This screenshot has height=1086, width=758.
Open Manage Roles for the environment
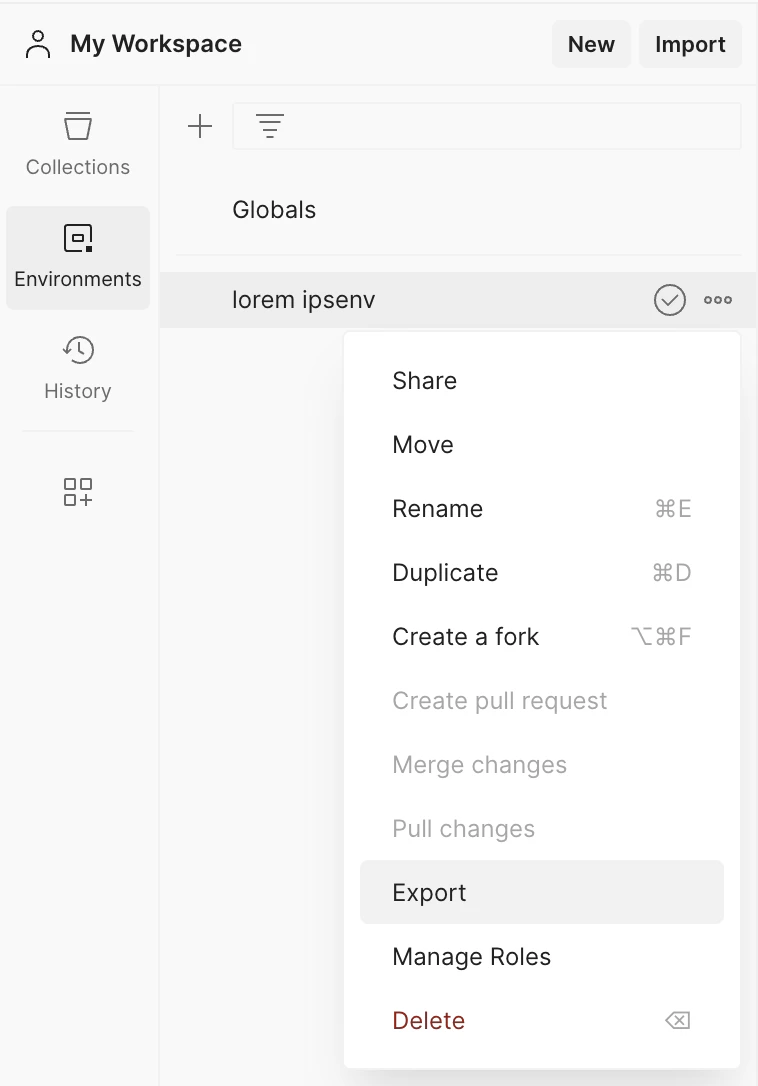471,956
